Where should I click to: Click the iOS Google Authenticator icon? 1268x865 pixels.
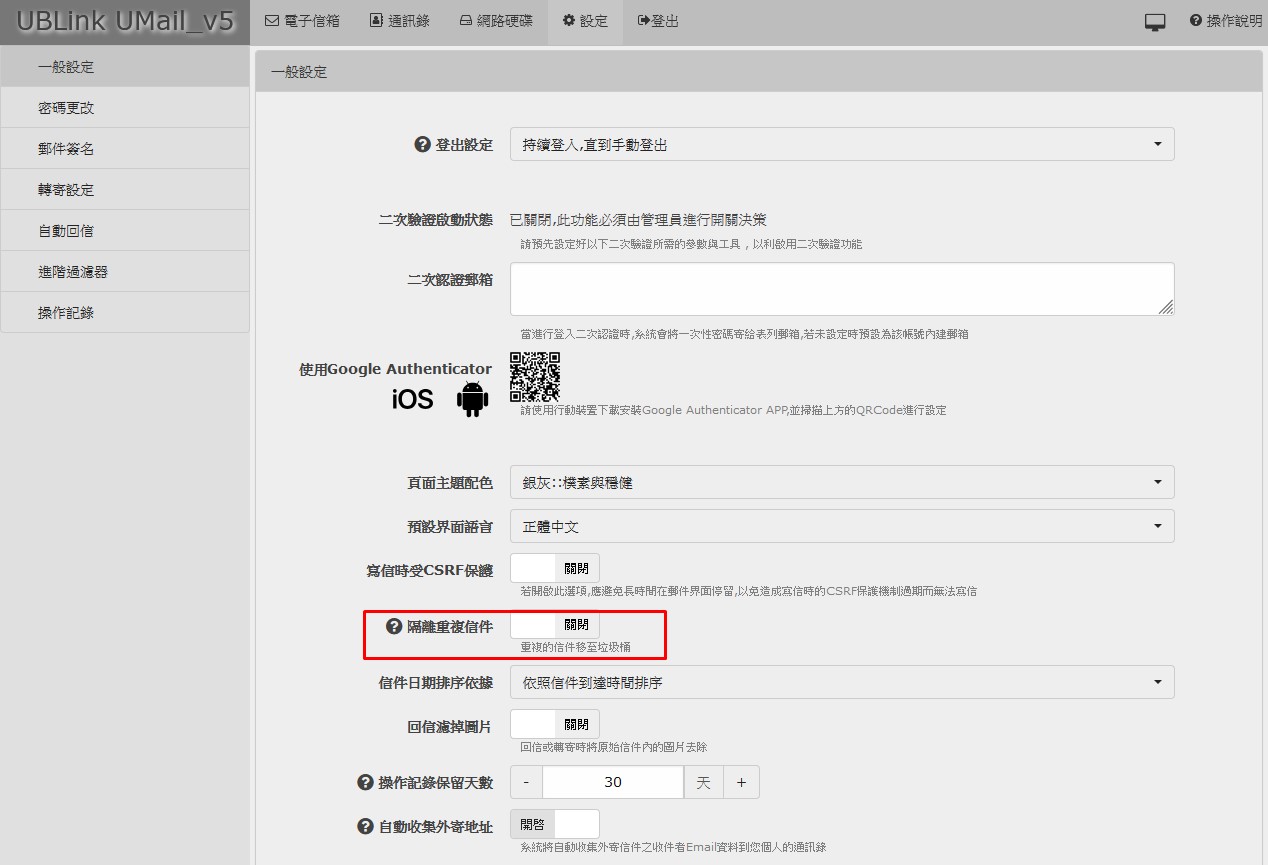click(x=412, y=400)
